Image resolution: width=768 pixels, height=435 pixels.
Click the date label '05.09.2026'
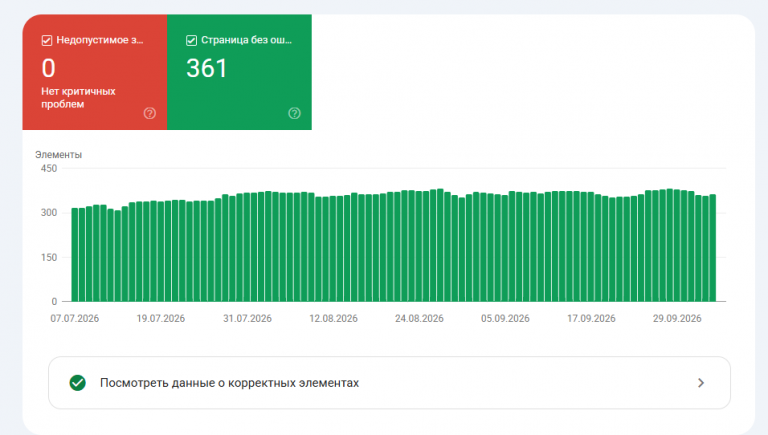point(505,318)
